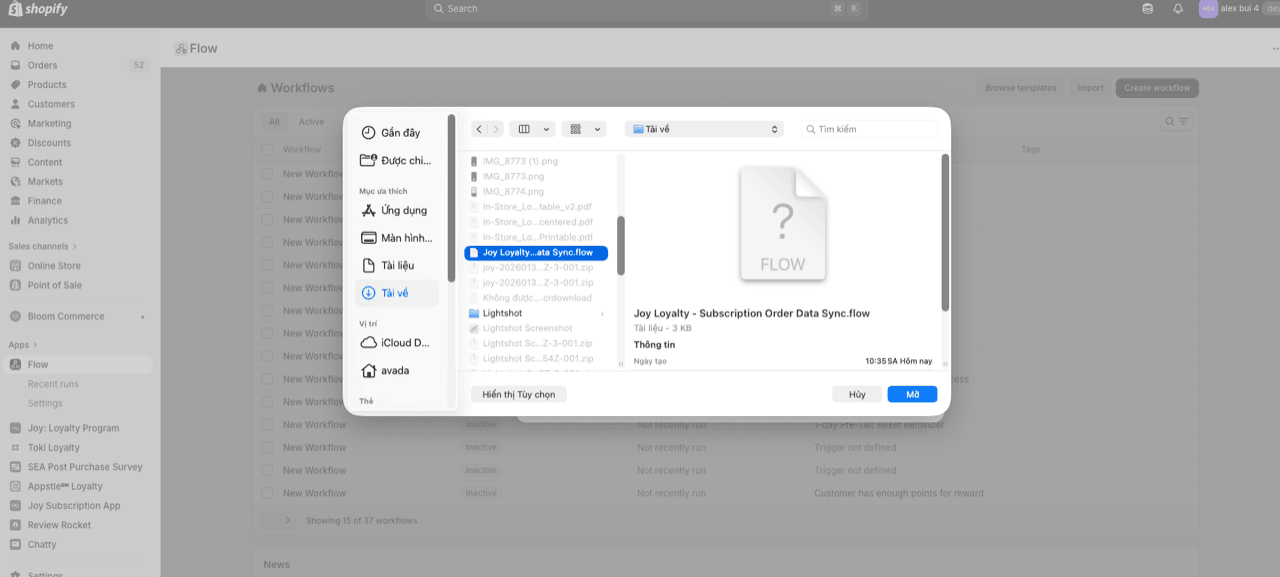Go forward in file dialog navigation

[x=495, y=129]
